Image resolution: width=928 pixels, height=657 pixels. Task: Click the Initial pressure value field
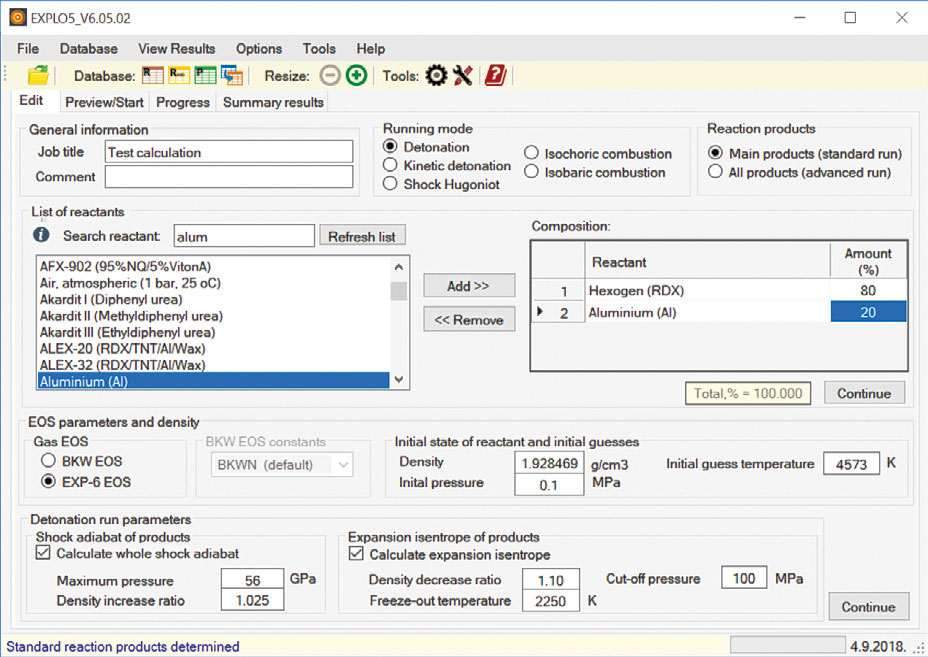tap(549, 485)
